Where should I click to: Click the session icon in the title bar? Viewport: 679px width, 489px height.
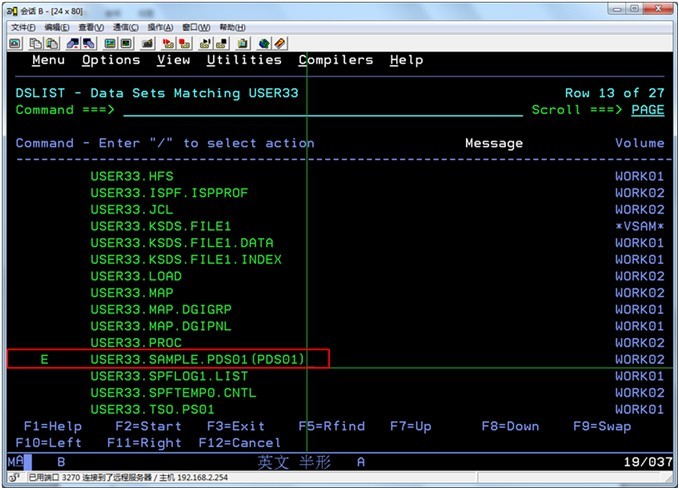[x=12, y=11]
